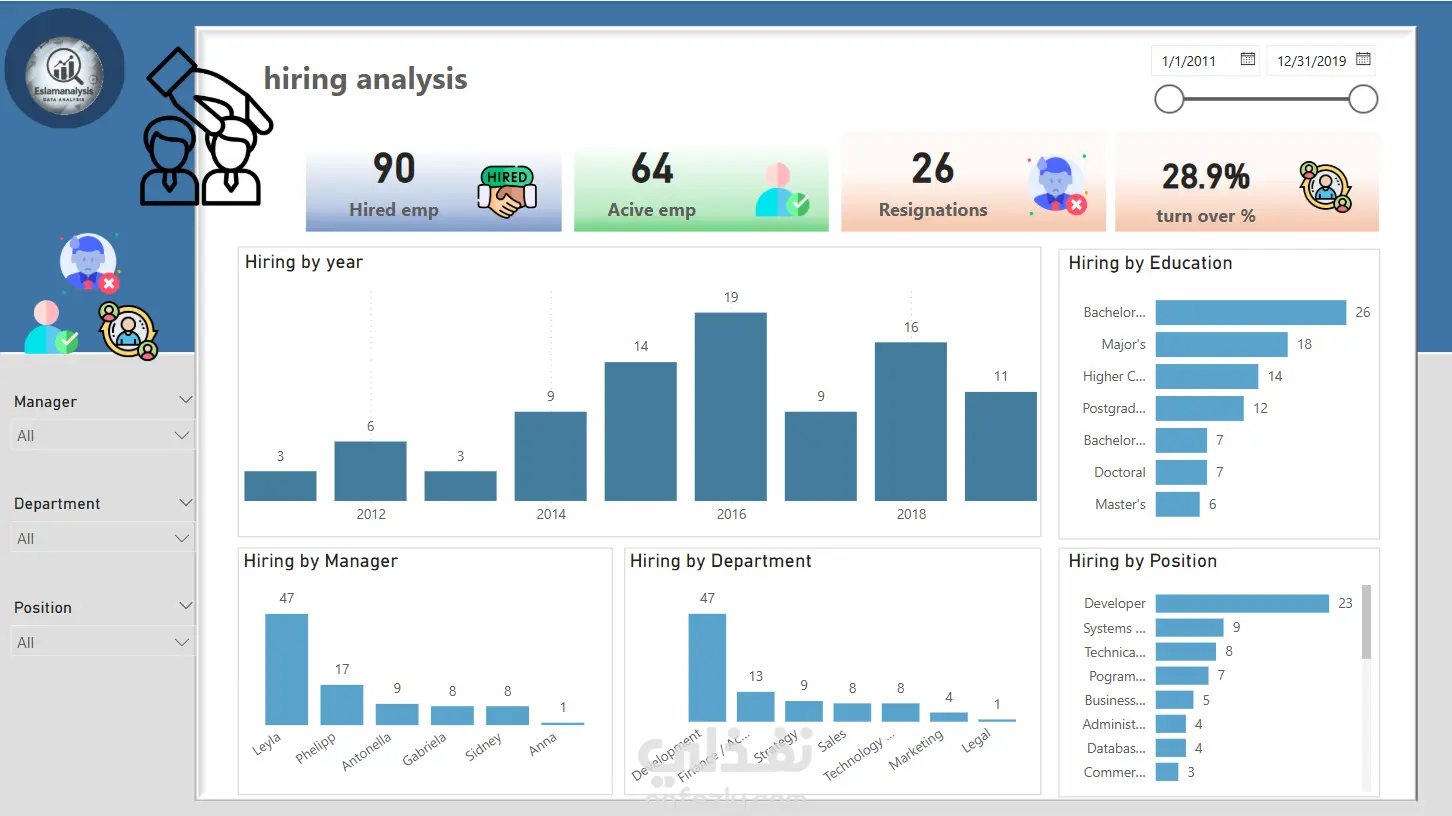Click the hiring analysis heading
The image size is (1452, 816).
pos(366,79)
